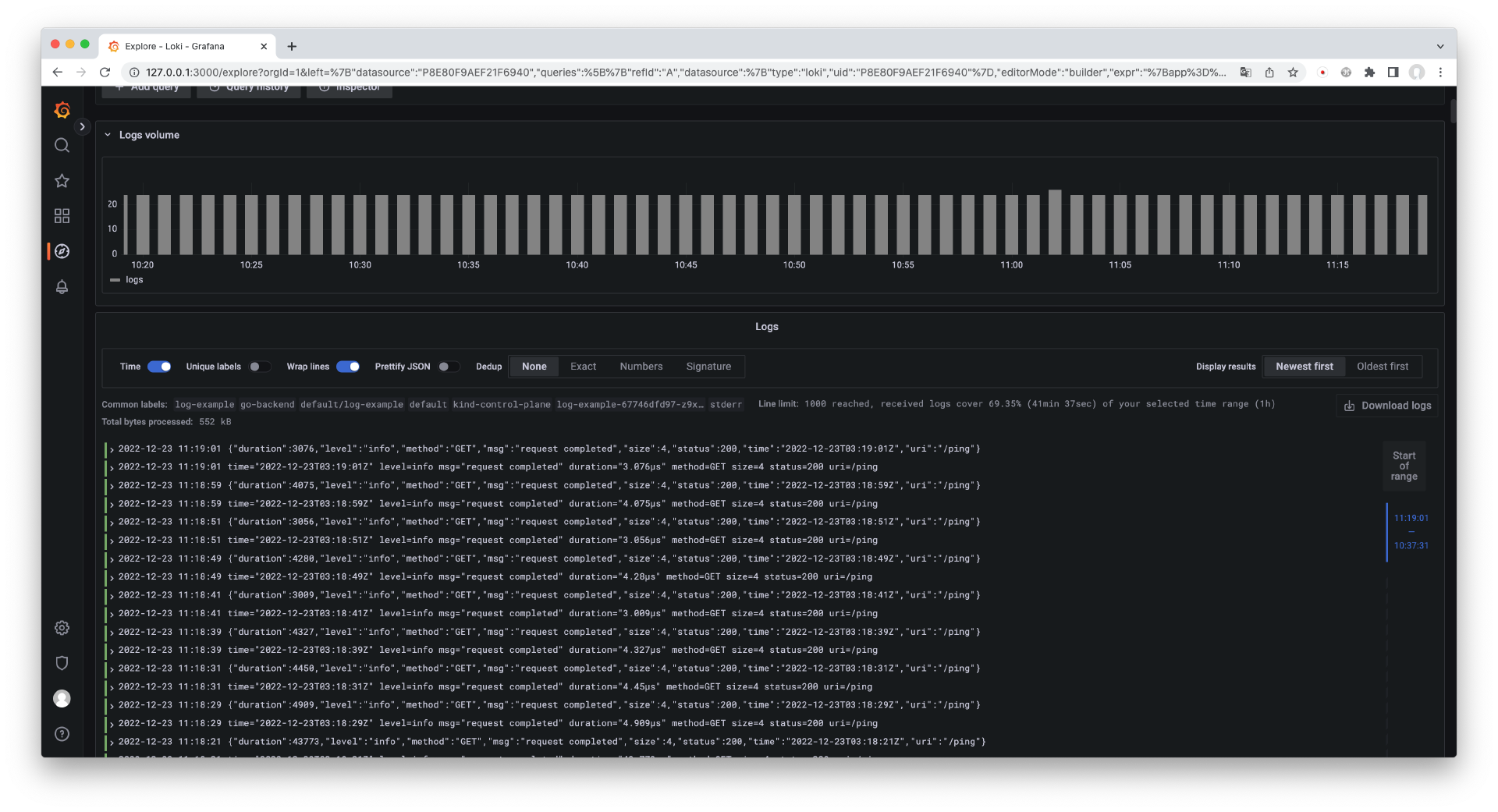Toggle the browser side panel icon
The width and height of the screenshot is (1498, 812).
click(1393, 72)
